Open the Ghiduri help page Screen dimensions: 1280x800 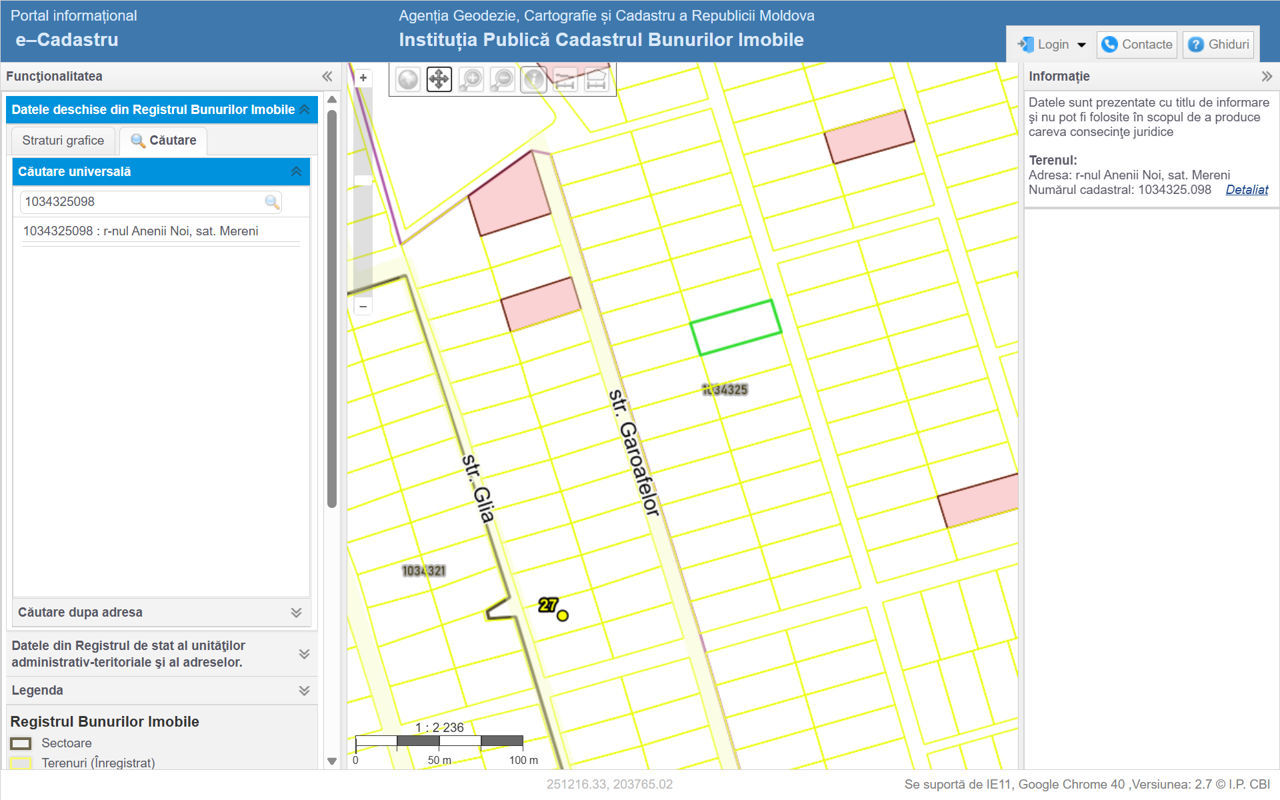[x=1219, y=45]
